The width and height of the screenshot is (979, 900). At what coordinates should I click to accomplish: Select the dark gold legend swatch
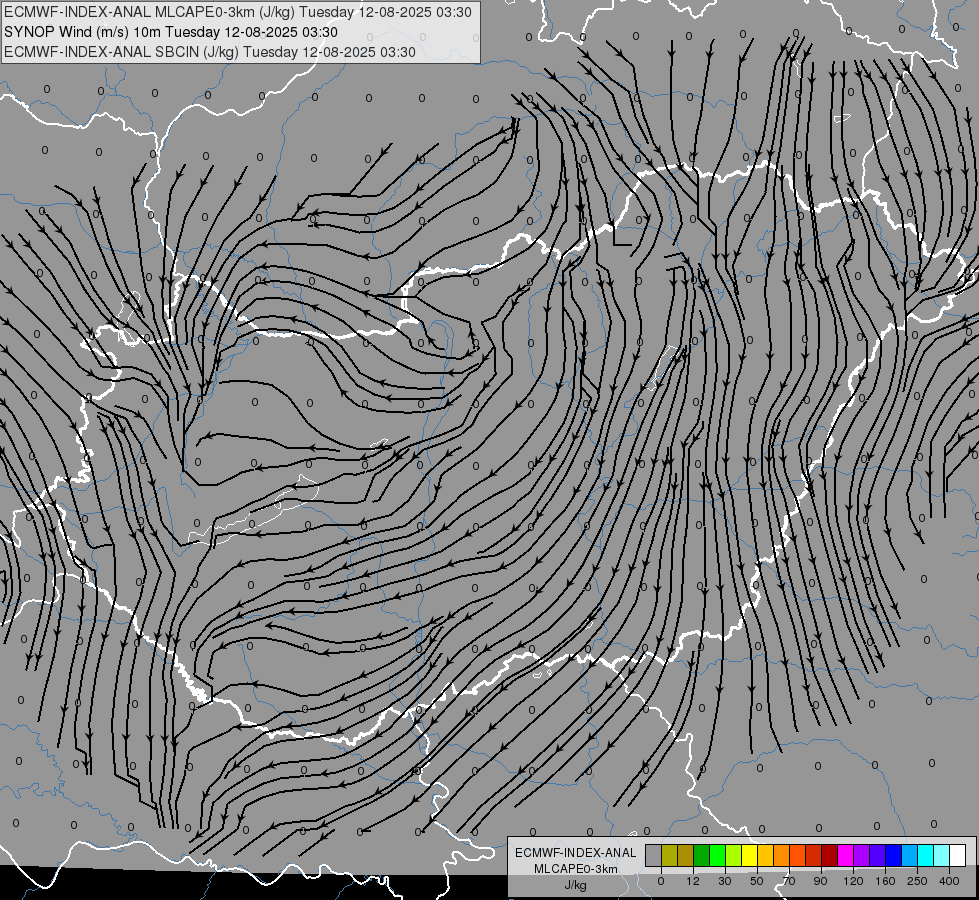686,855
